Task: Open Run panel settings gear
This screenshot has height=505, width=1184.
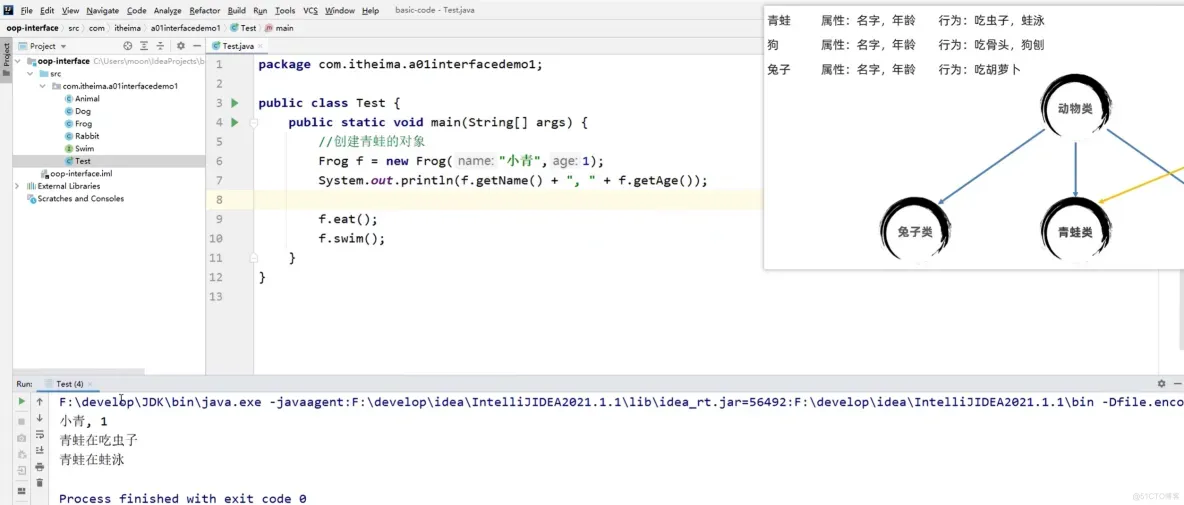Action: tap(1161, 384)
